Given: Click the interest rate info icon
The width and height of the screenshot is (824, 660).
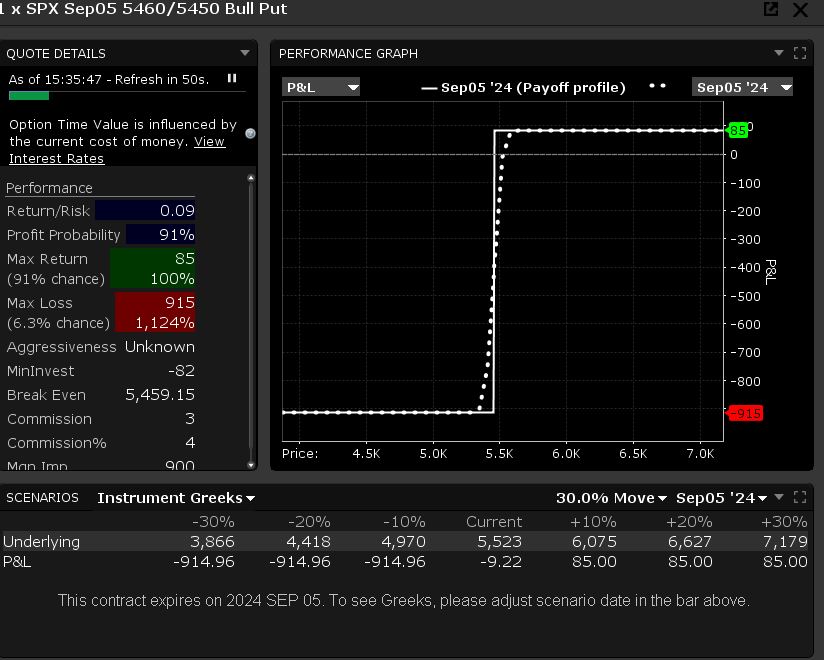Looking at the screenshot, I should click(250, 133).
